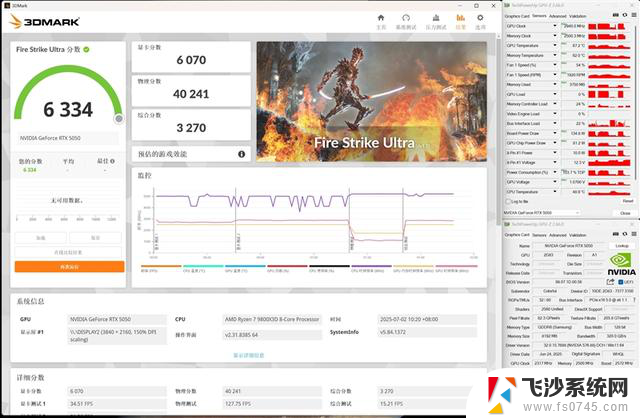640x418 pixels.
Task: Click the Fire Strike Ultra banner image
Action: pos(371,101)
